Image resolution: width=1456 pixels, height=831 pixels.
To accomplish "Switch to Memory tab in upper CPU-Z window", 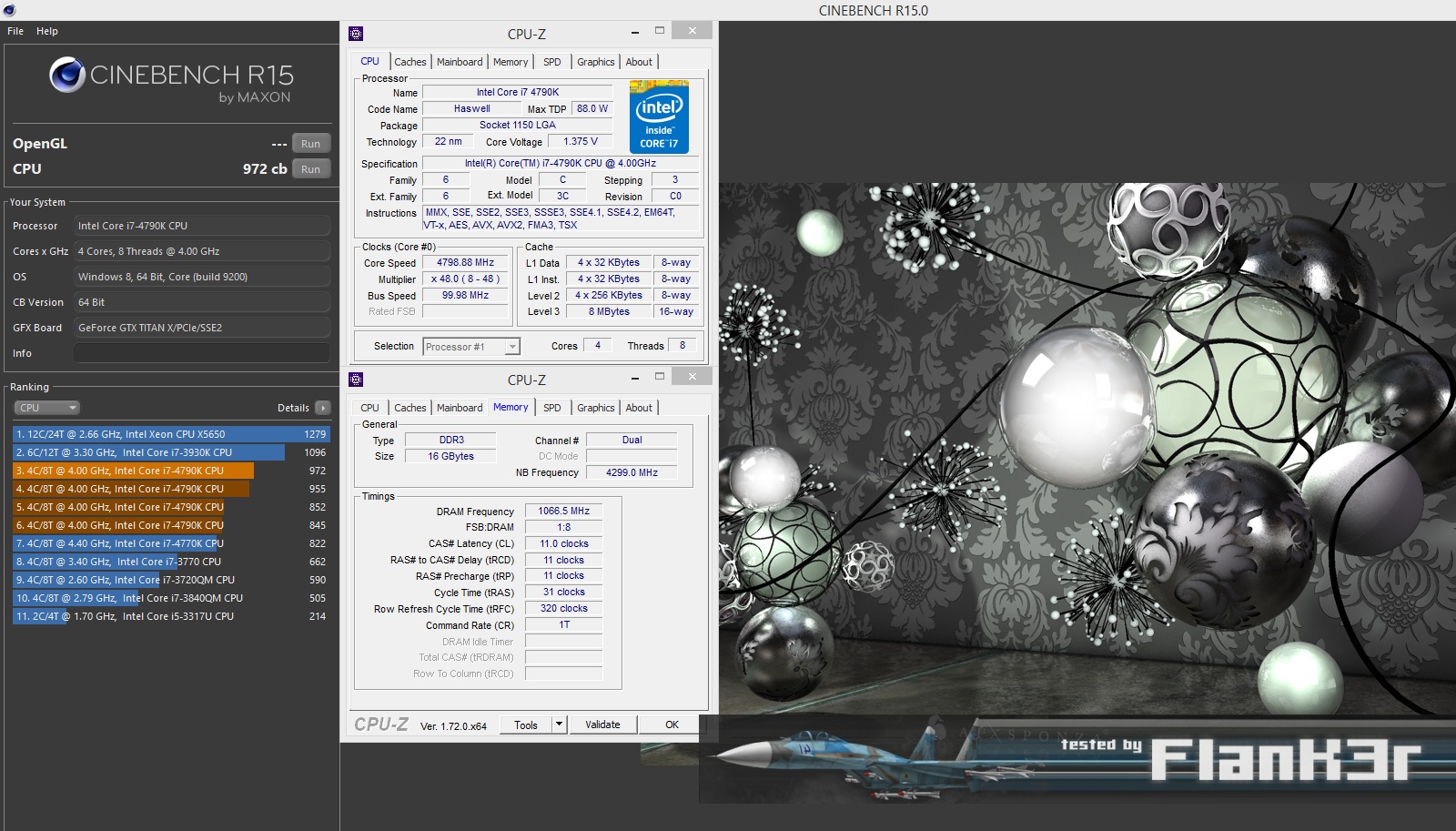I will (511, 62).
